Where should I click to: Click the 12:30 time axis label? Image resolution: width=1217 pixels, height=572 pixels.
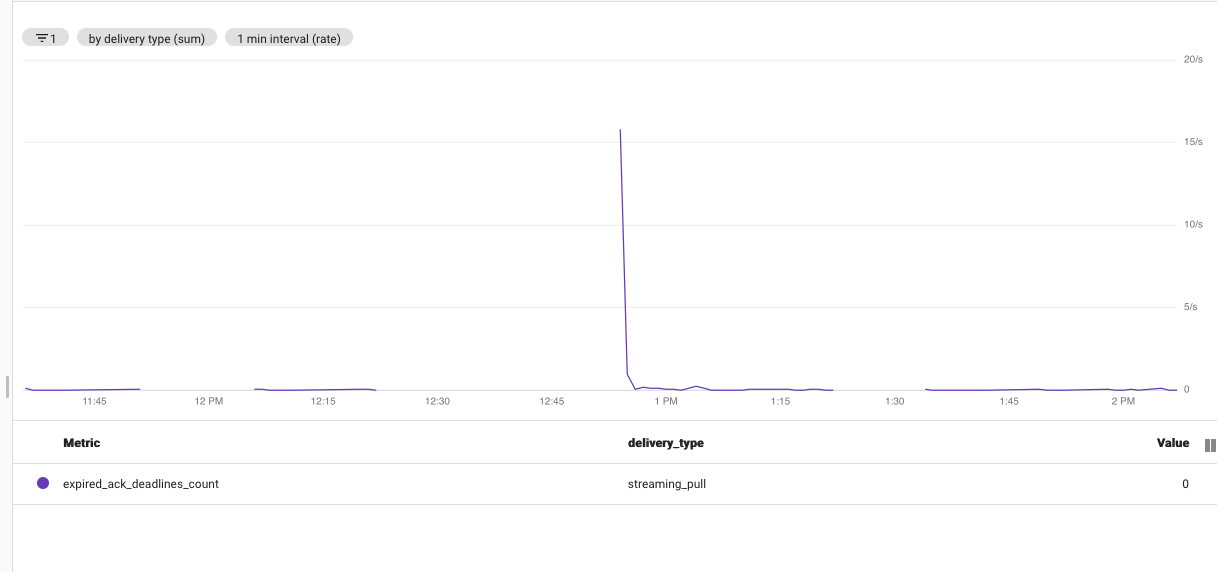point(437,401)
